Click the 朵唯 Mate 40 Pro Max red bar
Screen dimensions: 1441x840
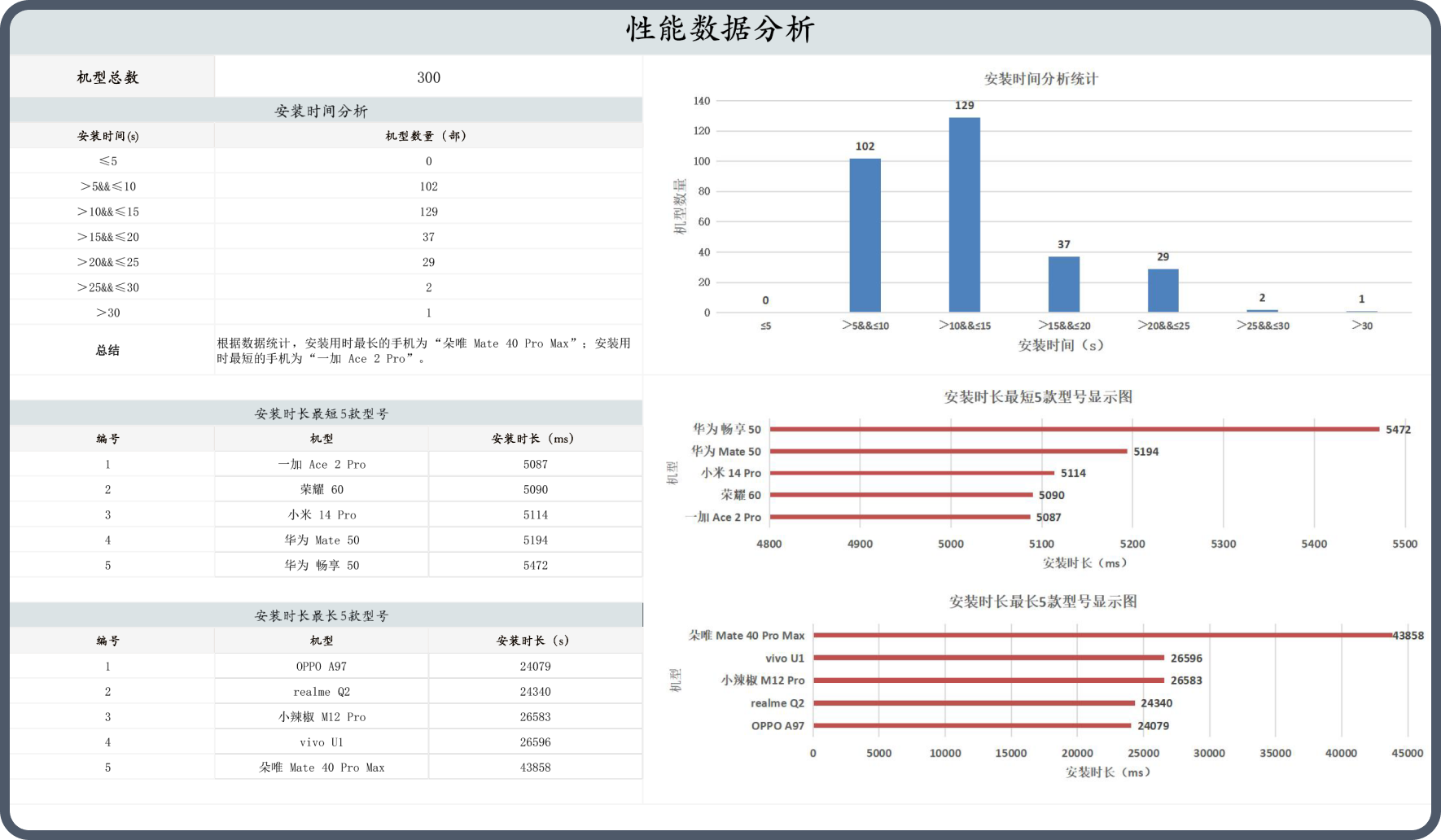click(1102, 636)
